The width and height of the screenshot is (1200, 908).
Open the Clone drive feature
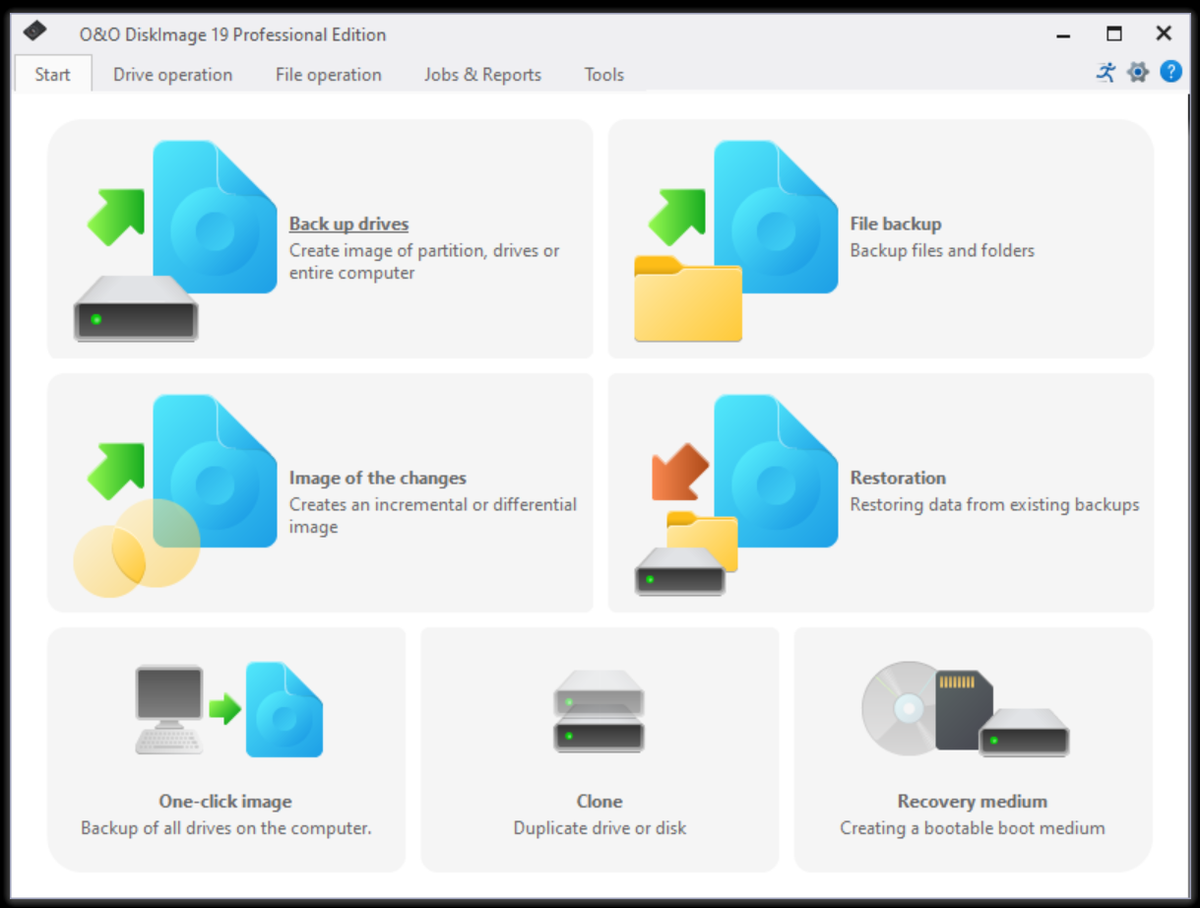(598, 801)
